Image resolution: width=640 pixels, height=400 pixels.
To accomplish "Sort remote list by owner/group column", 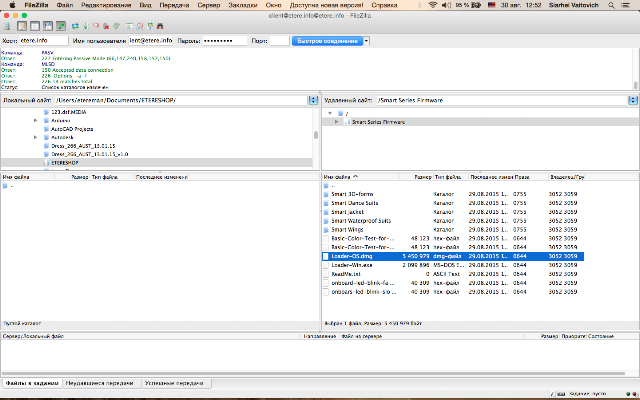I will (567, 177).
